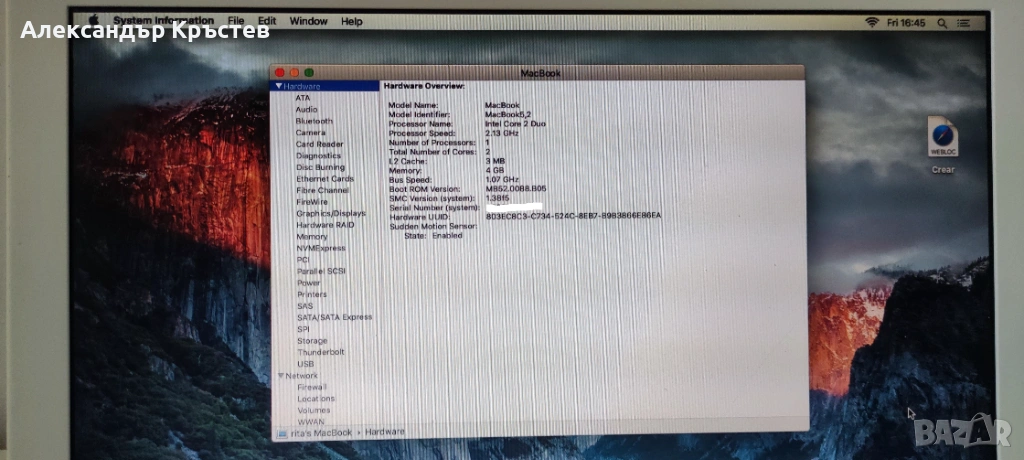Click the SMC Version value 1.38f5

click(x=498, y=197)
